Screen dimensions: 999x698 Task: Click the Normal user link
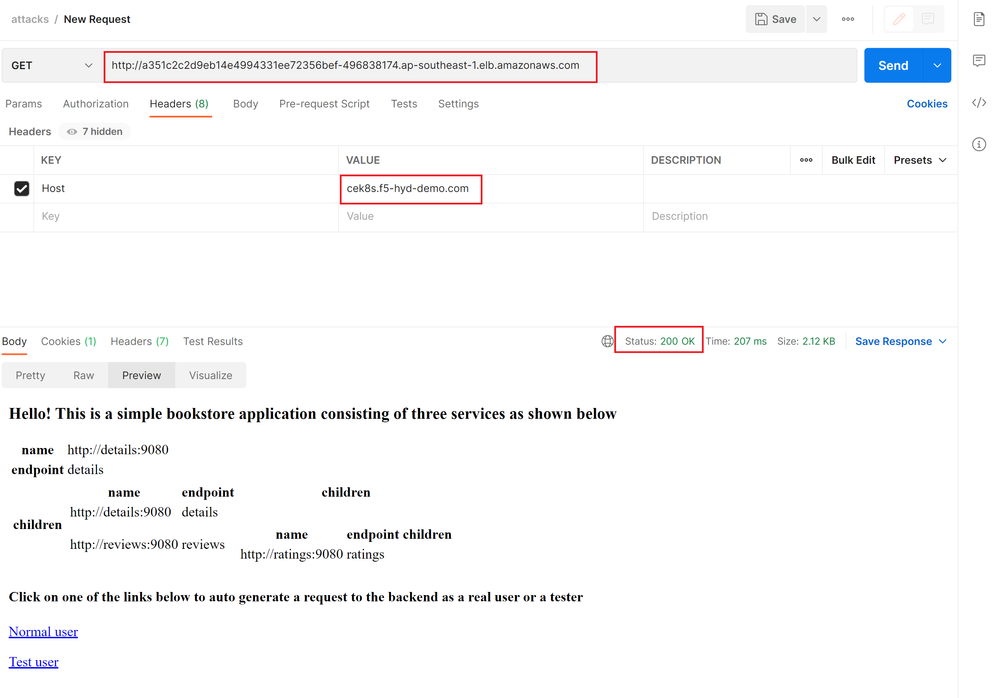point(43,632)
